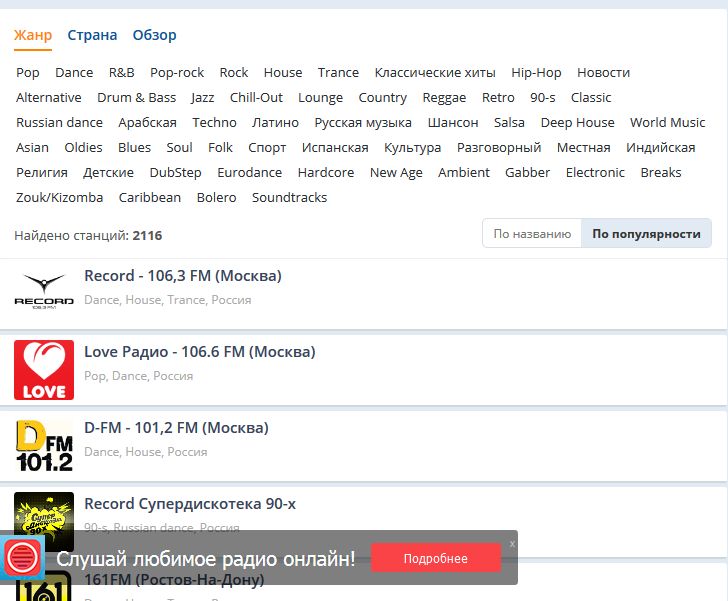Select the Жанр tab
The width and height of the screenshot is (728, 601).
(33, 35)
